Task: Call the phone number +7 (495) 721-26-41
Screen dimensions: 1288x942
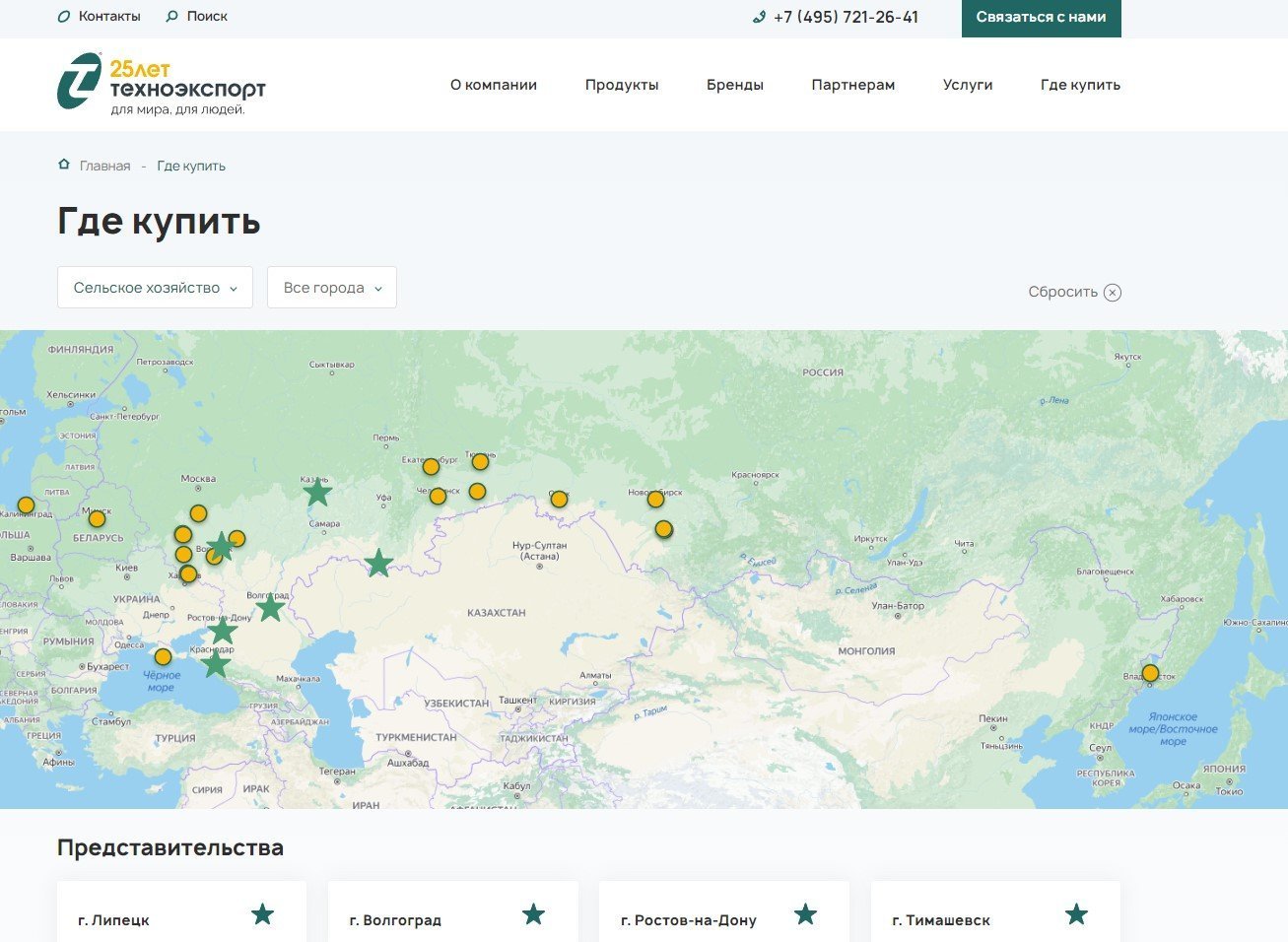Action: (x=845, y=17)
